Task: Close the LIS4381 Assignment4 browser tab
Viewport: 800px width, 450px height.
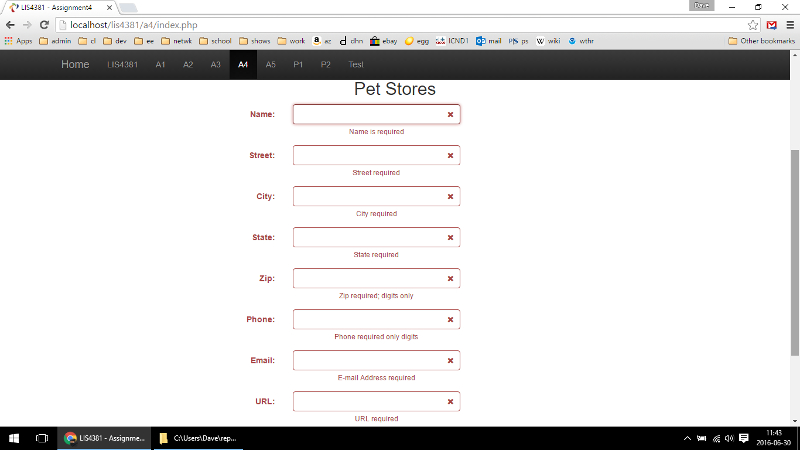Action: pos(109,8)
